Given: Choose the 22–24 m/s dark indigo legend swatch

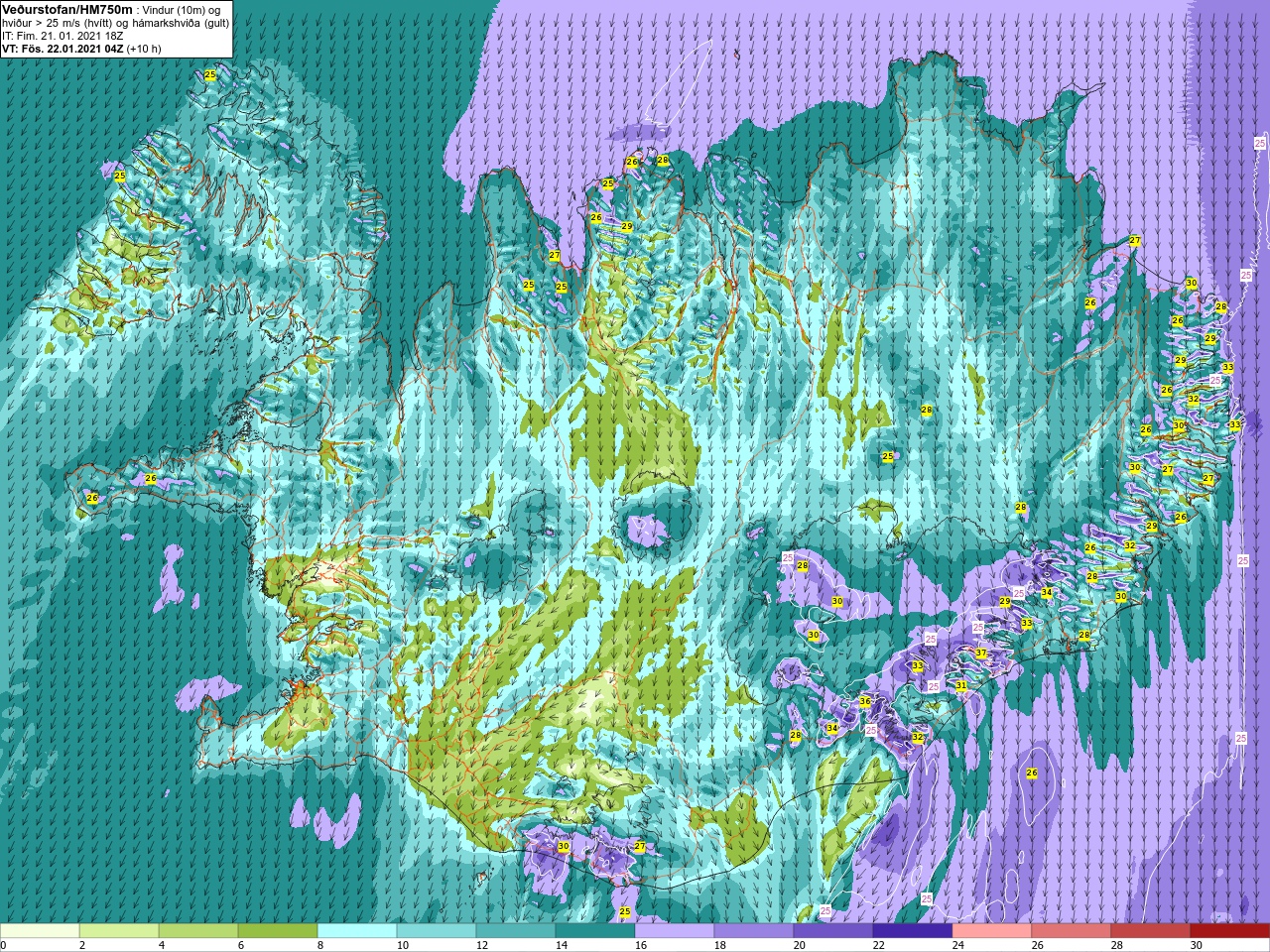Looking at the screenshot, I should pyautogui.click(x=913, y=931).
